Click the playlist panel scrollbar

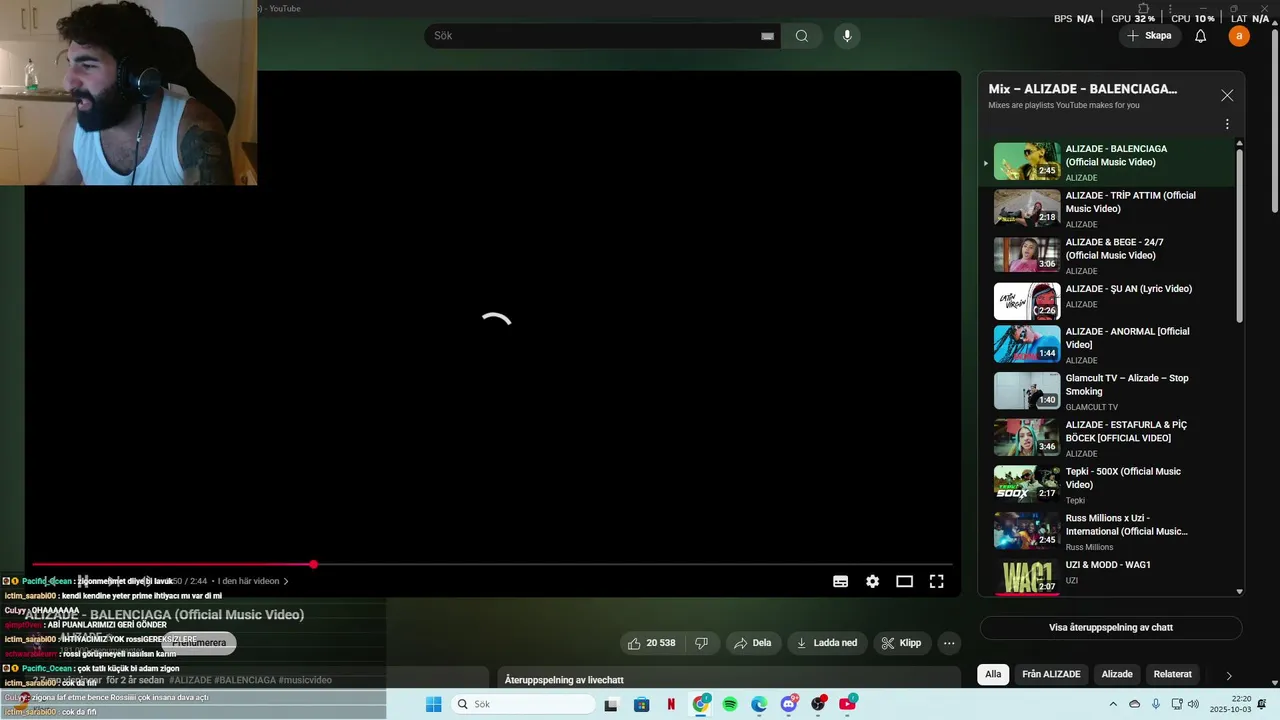coord(1240,235)
